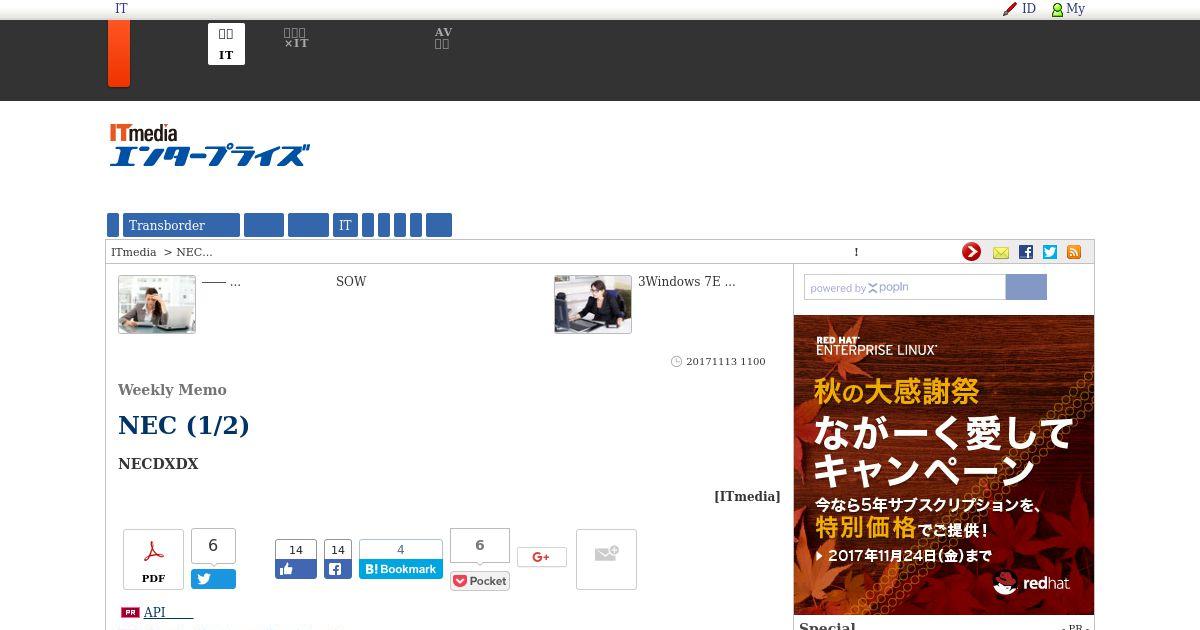Click the pencil ID registration link at top
The height and width of the screenshot is (630, 1200).
tap(1020, 9)
